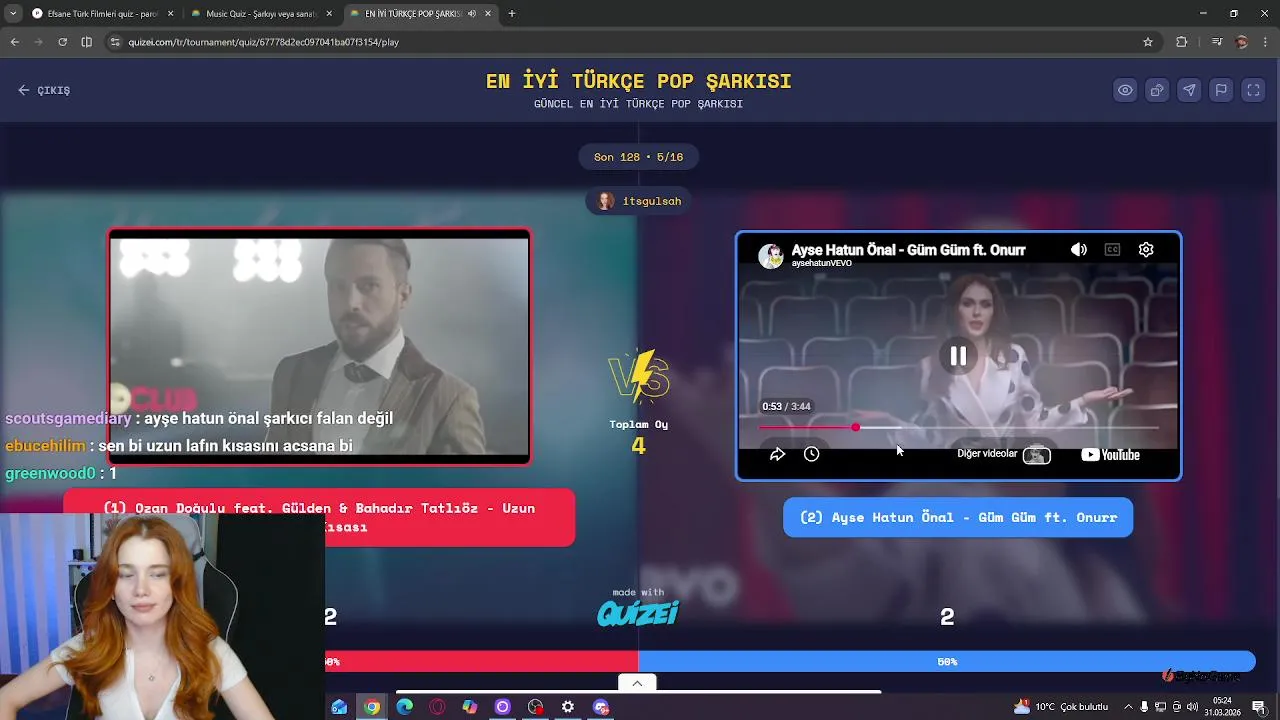This screenshot has height=720, width=1280.
Task: Focus the quizei.com address bar
Action: click(630, 42)
